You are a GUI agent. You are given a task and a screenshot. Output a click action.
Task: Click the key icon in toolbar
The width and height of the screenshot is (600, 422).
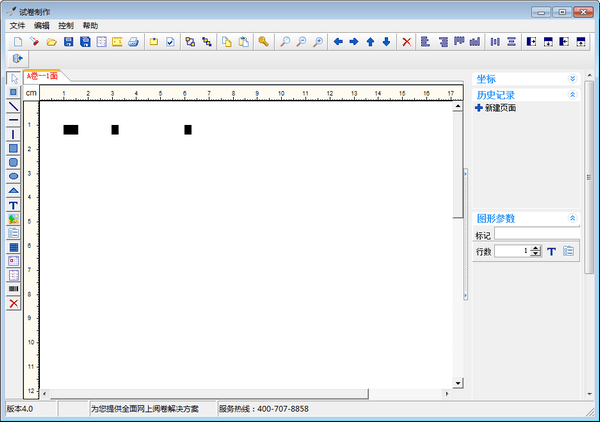click(263, 42)
